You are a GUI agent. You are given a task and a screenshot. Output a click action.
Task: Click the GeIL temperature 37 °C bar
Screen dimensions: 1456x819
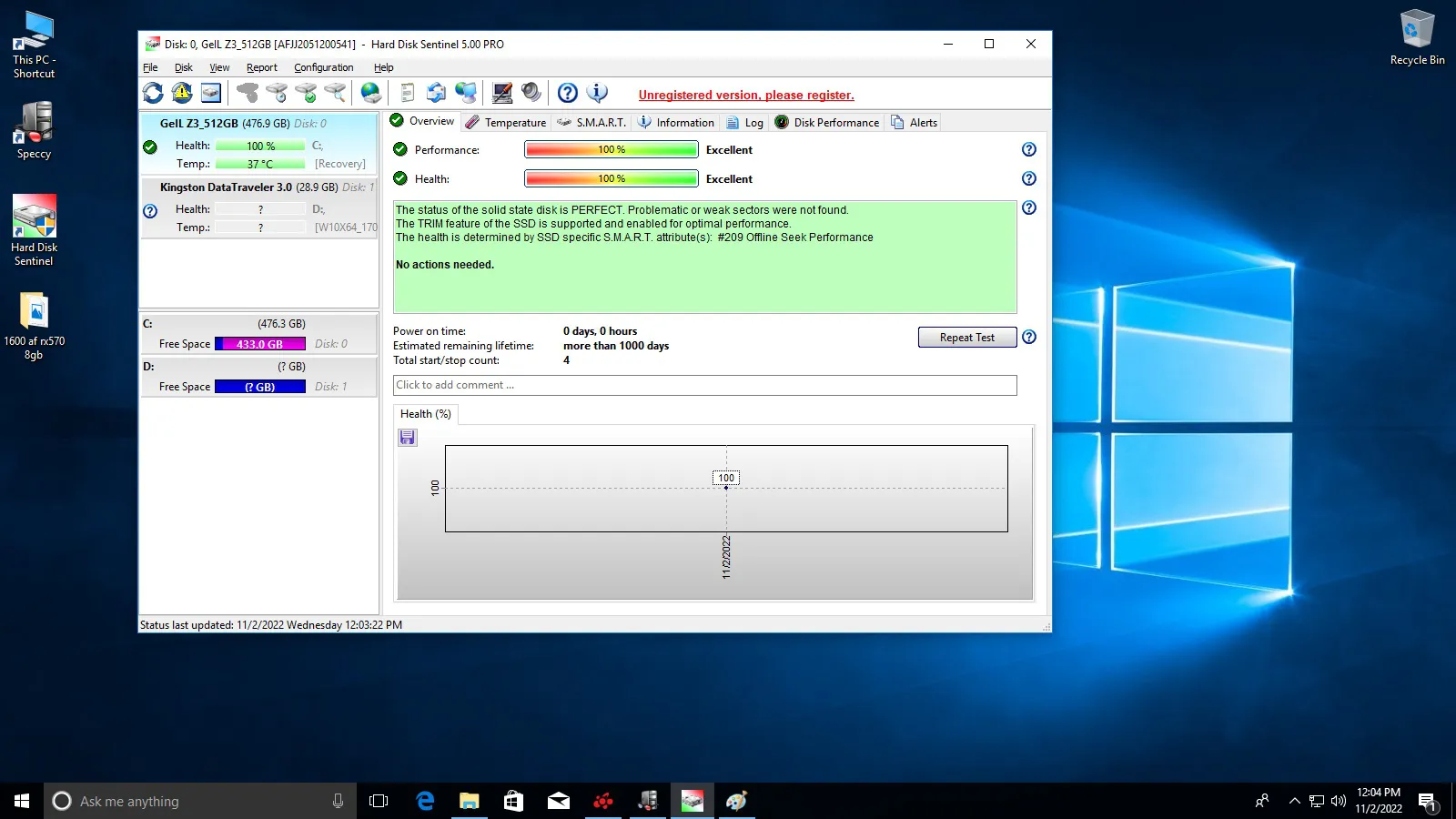(x=260, y=164)
